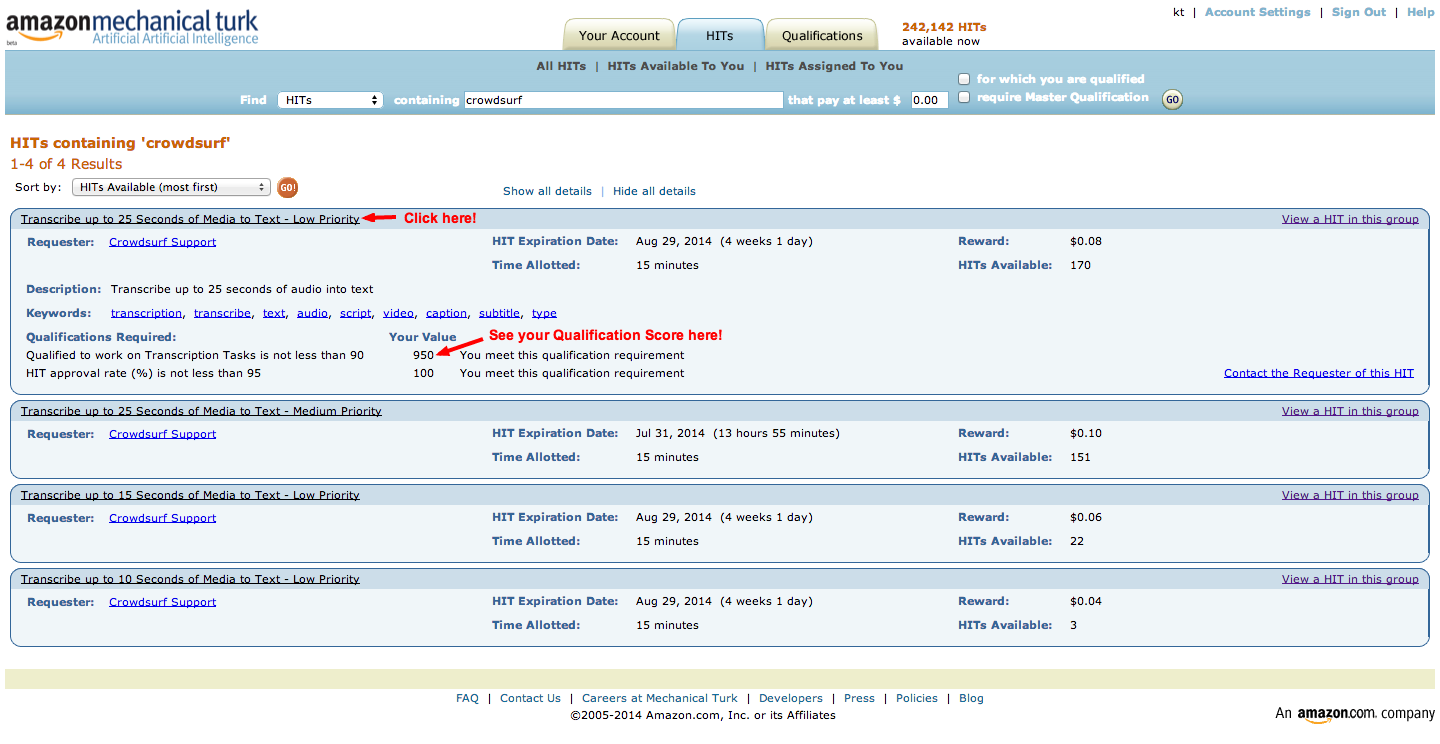Image resolution: width=1440 pixels, height=744 pixels.
Task: Click the '1-4 of 4 Results' text
Action: tap(66, 164)
